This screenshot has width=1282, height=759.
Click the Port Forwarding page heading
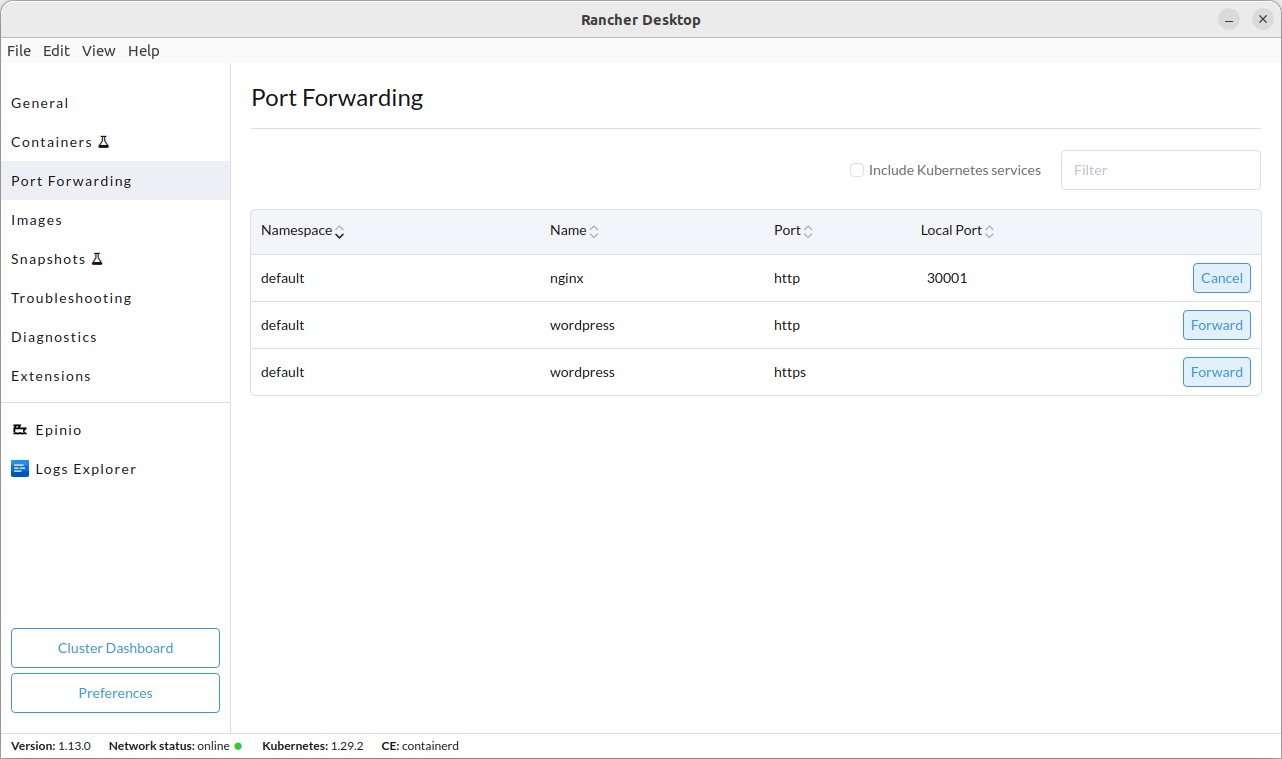pos(337,98)
